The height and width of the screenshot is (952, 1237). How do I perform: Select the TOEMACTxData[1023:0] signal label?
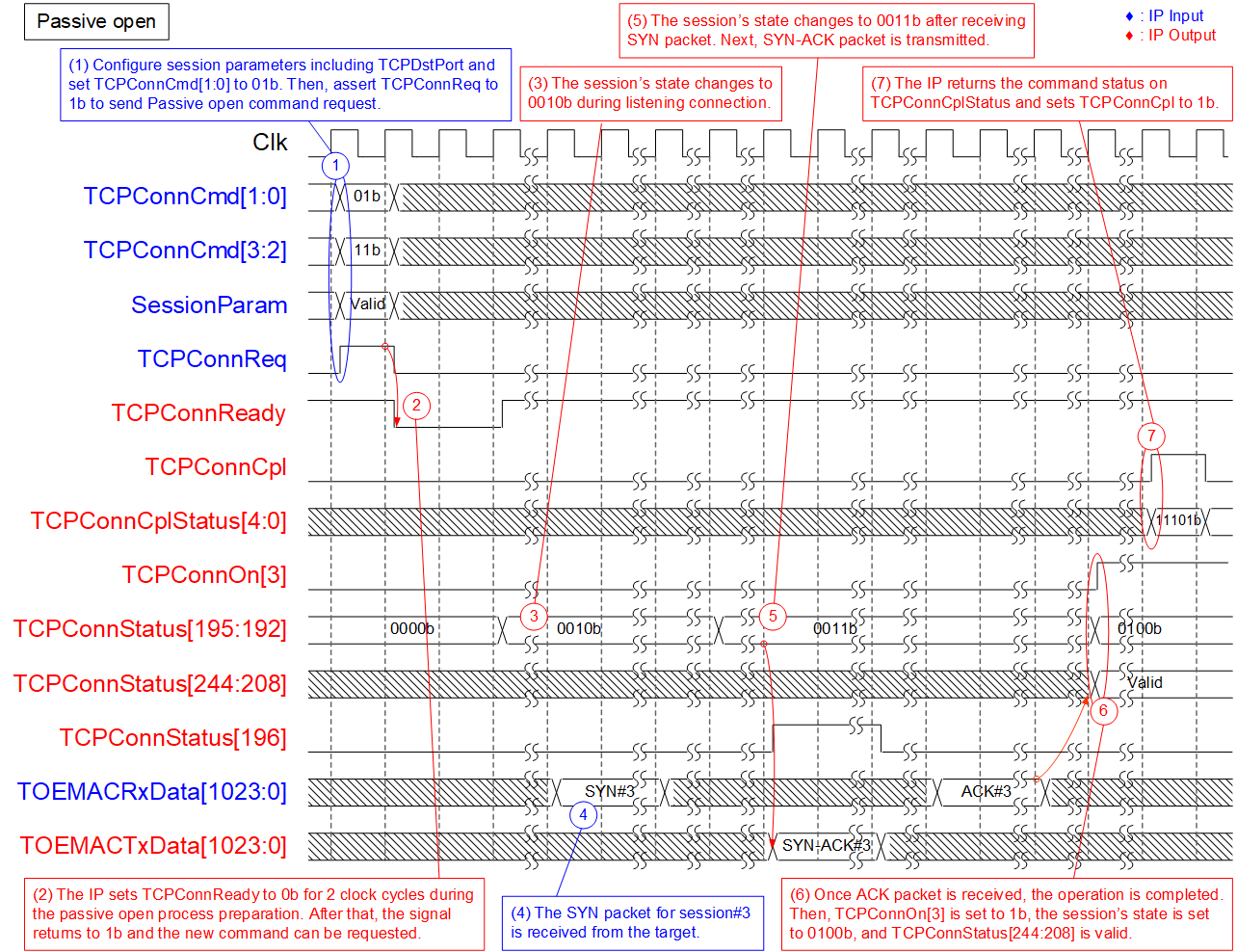153,845
